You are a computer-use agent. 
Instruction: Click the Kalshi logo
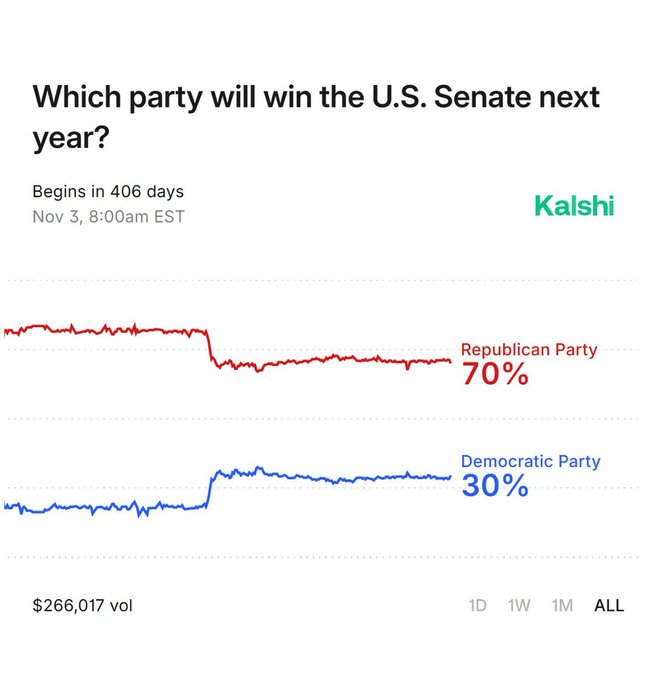point(574,206)
